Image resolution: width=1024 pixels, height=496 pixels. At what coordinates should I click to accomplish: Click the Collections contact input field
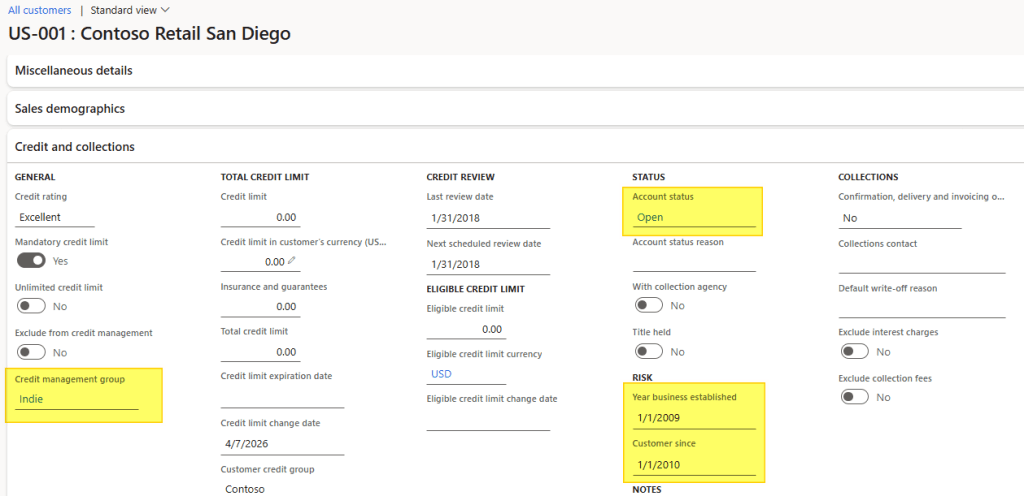[x=921, y=263]
